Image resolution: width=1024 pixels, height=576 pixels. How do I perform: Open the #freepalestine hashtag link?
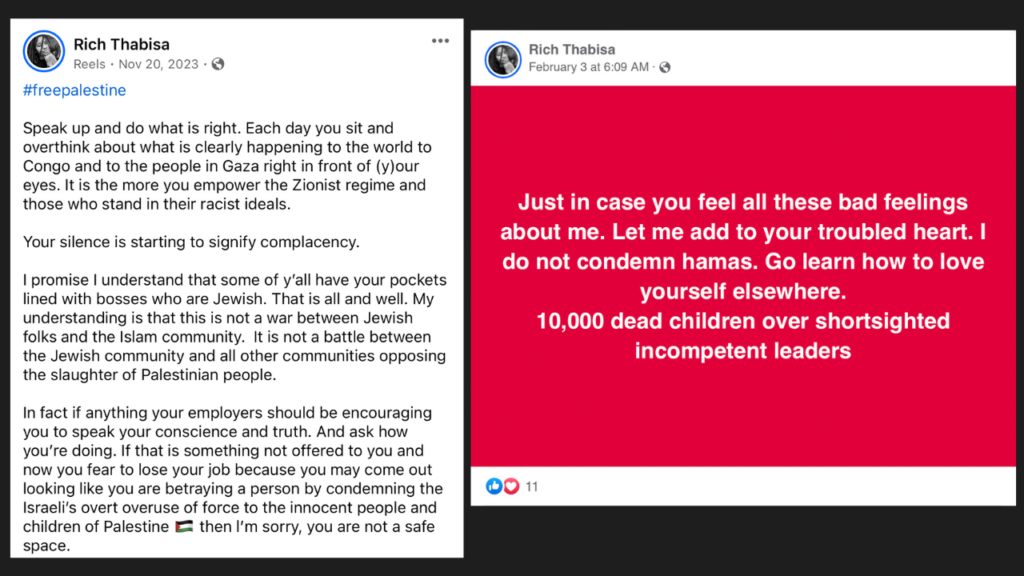click(73, 90)
